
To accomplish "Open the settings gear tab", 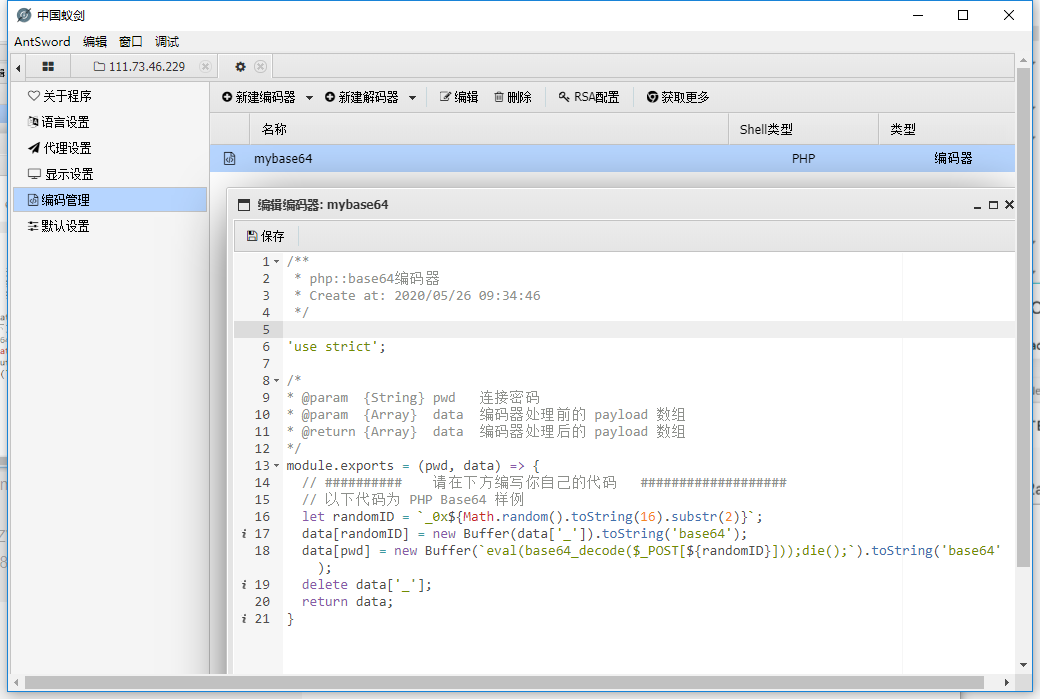I will pyautogui.click(x=240, y=66).
